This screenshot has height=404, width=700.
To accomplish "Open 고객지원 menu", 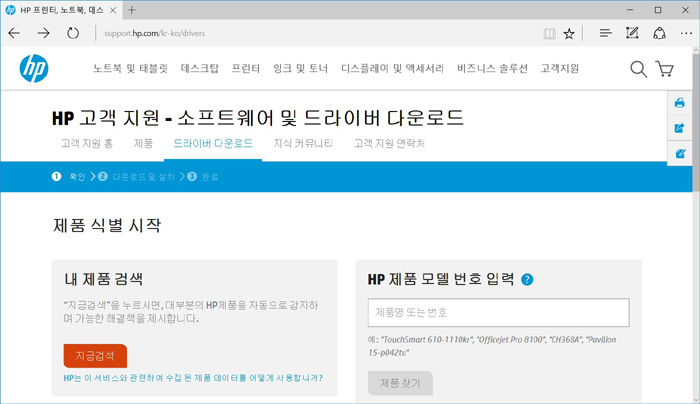I will click(560, 68).
